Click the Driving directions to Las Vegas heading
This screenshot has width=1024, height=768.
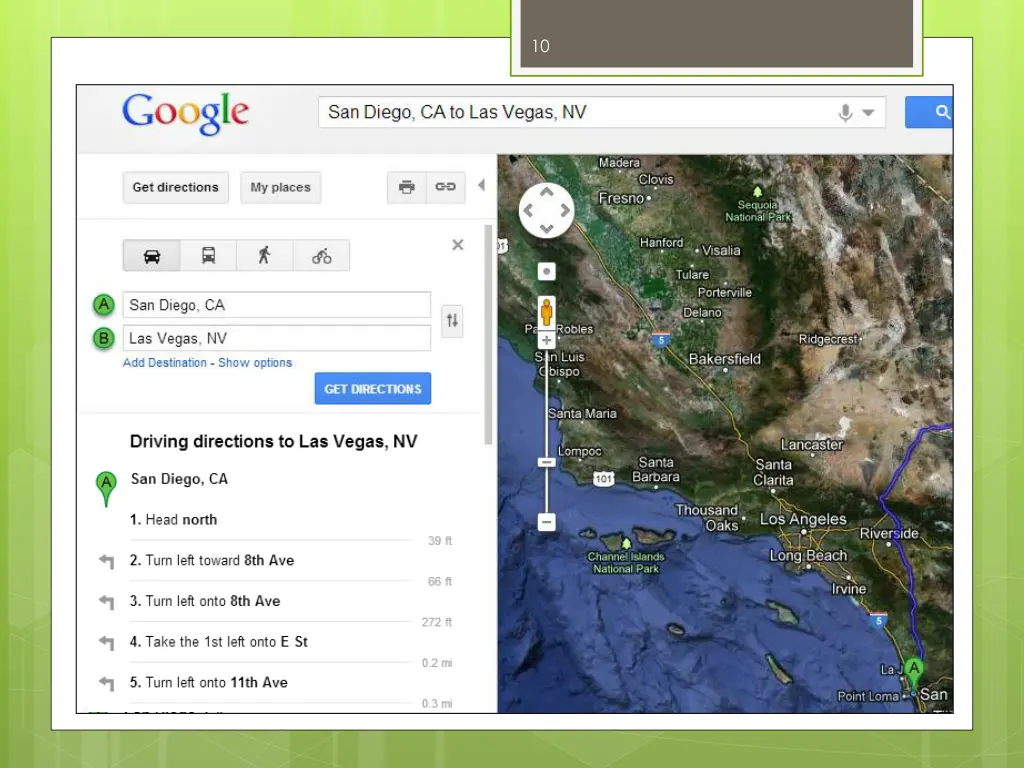[x=274, y=441]
